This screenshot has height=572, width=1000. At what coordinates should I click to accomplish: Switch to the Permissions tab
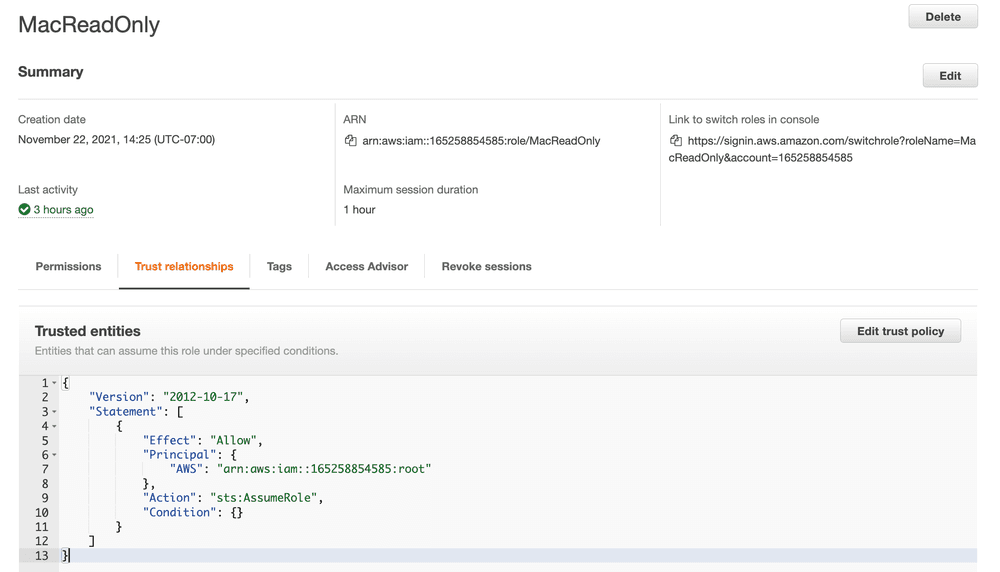click(x=68, y=267)
